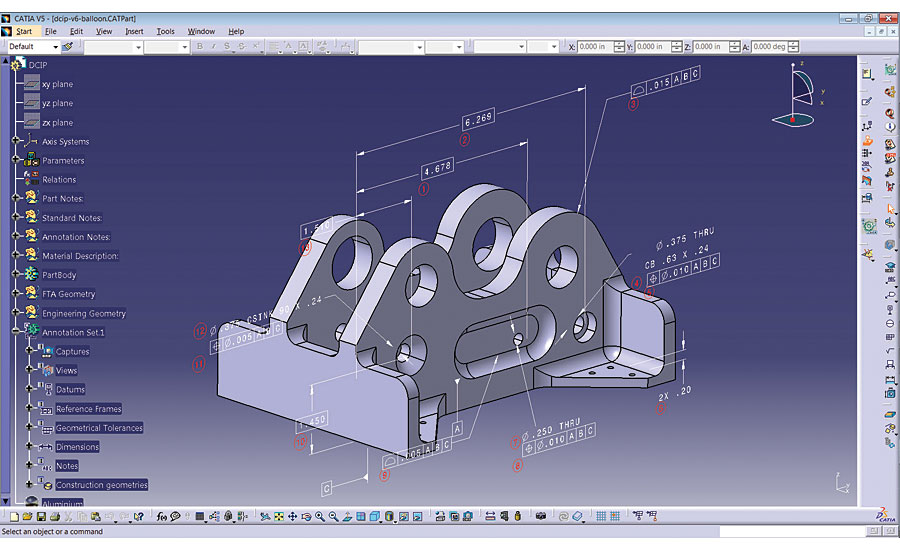Open the Insert menu
900x550 pixels.
[134, 32]
